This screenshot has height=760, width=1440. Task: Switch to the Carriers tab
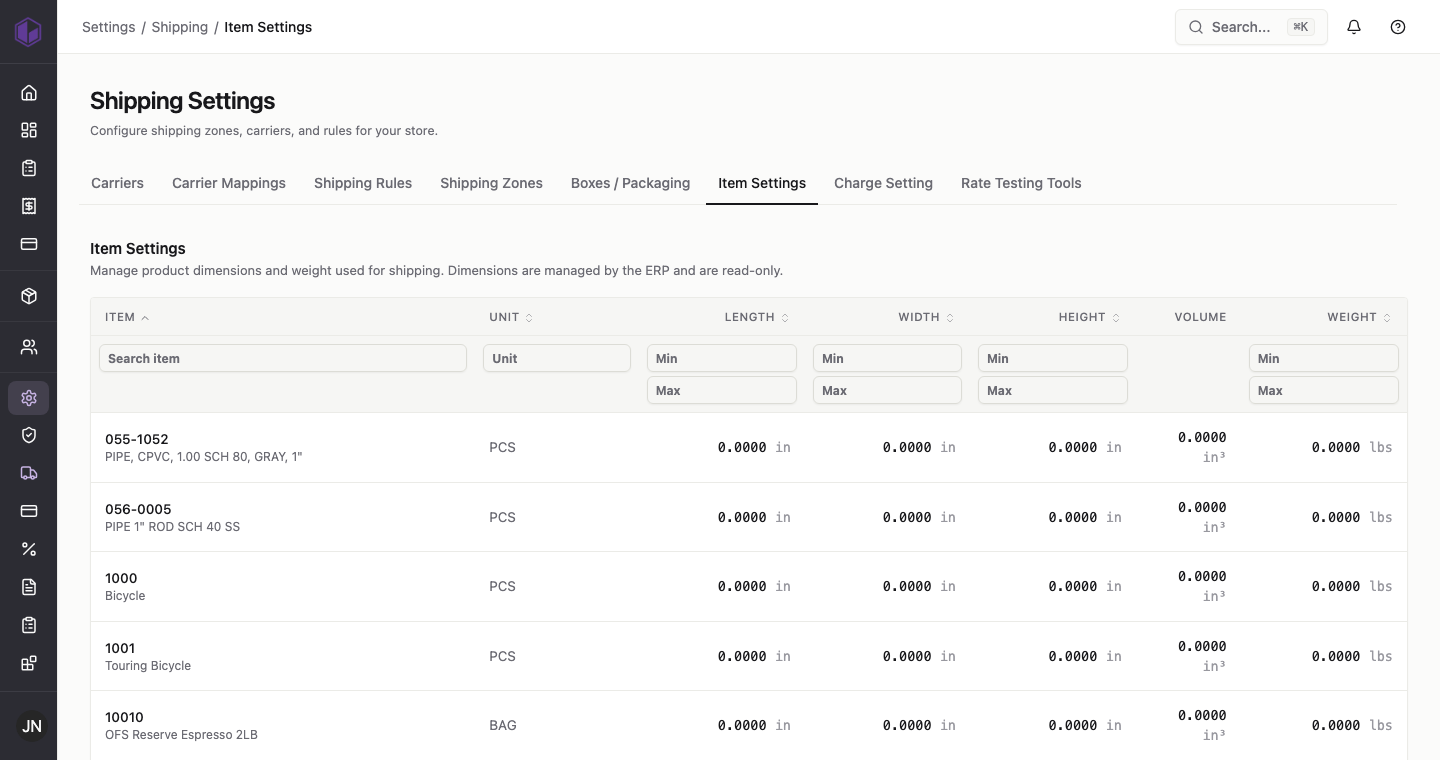pos(117,183)
